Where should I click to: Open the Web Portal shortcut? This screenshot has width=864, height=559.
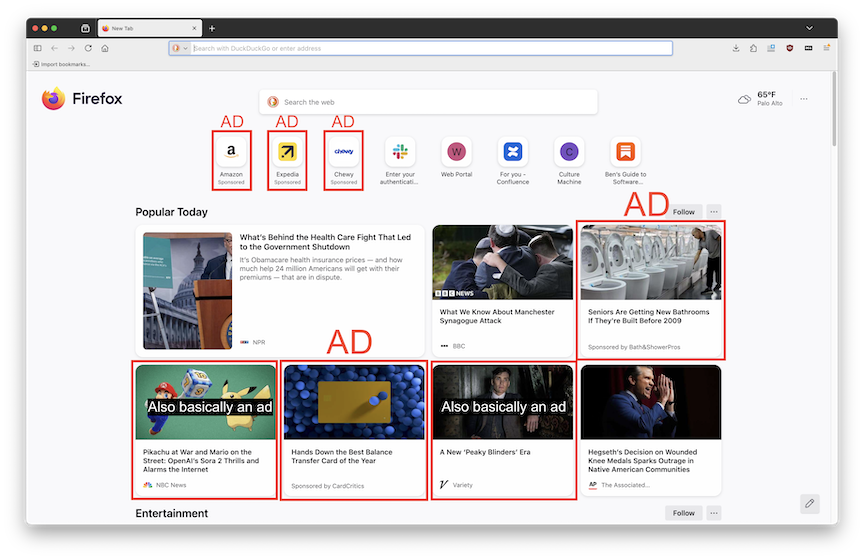[x=456, y=158]
